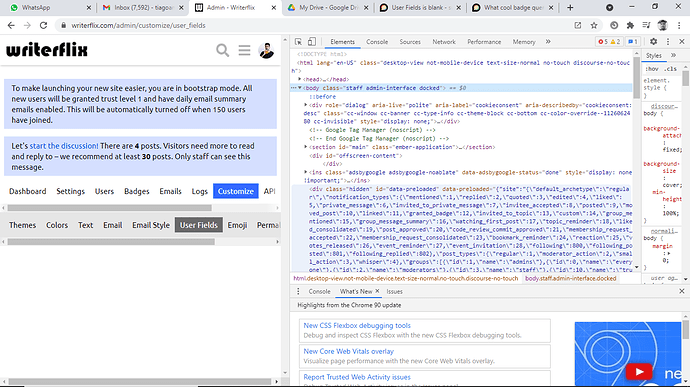The width and height of the screenshot is (690, 387).
Task: Show more DevTools tabs chevron
Action: click(548, 41)
